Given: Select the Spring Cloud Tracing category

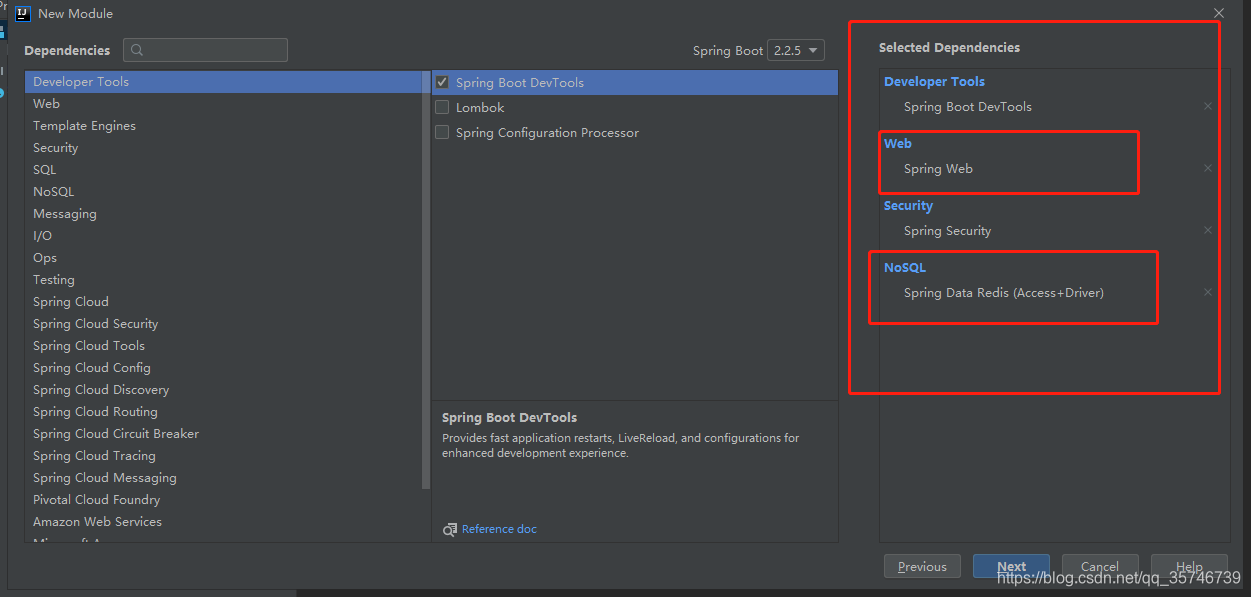Looking at the screenshot, I should tap(223, 456).
